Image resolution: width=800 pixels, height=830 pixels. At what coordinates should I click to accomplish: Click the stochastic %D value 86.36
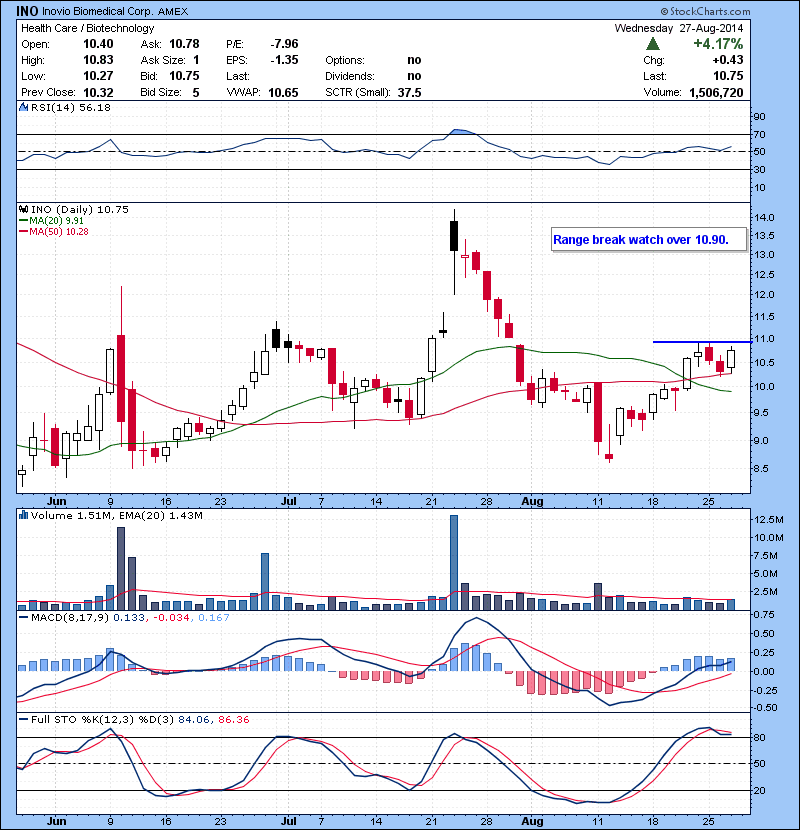[x=233, y=719]
